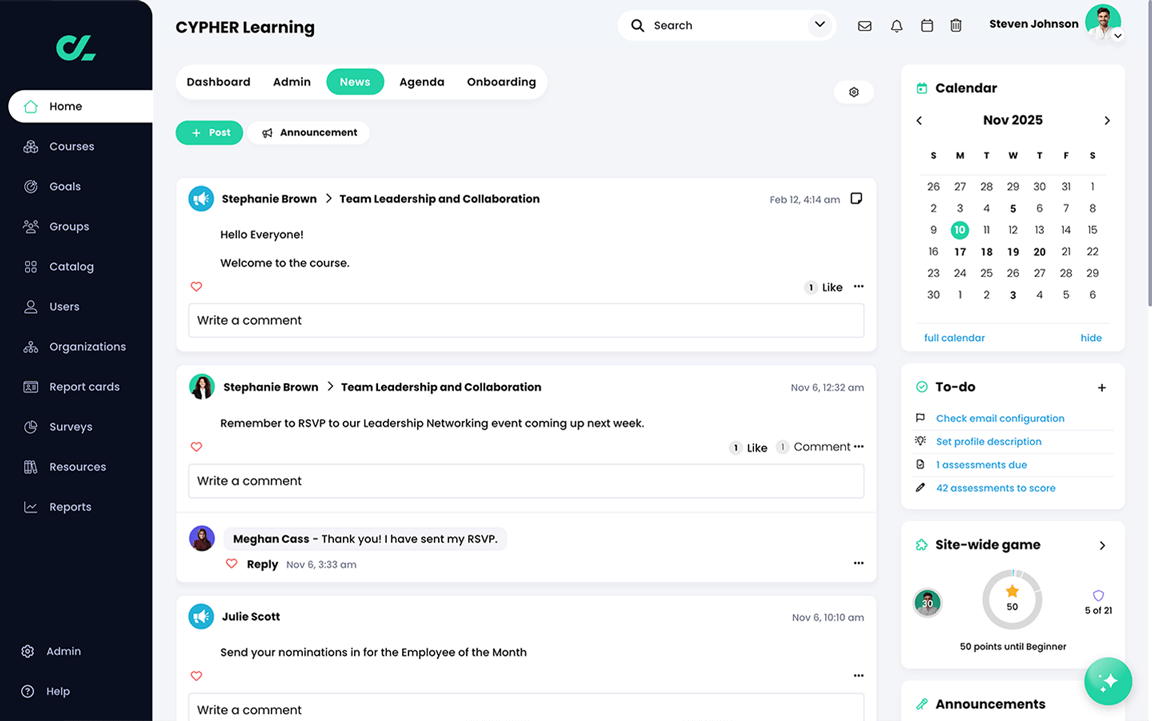Click the note icon on Feb 12 post
This screenshot has width=1152, height=721.
click(856, 198)
